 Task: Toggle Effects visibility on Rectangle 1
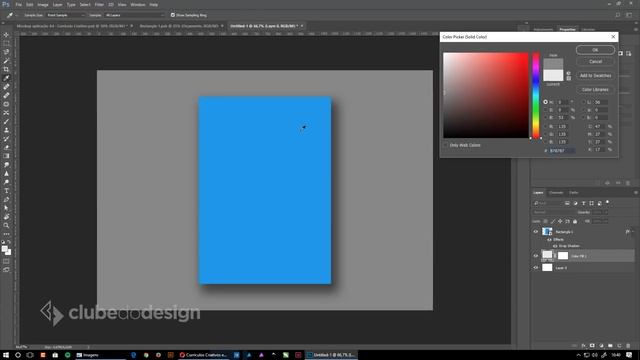click(x=549, y=240)
